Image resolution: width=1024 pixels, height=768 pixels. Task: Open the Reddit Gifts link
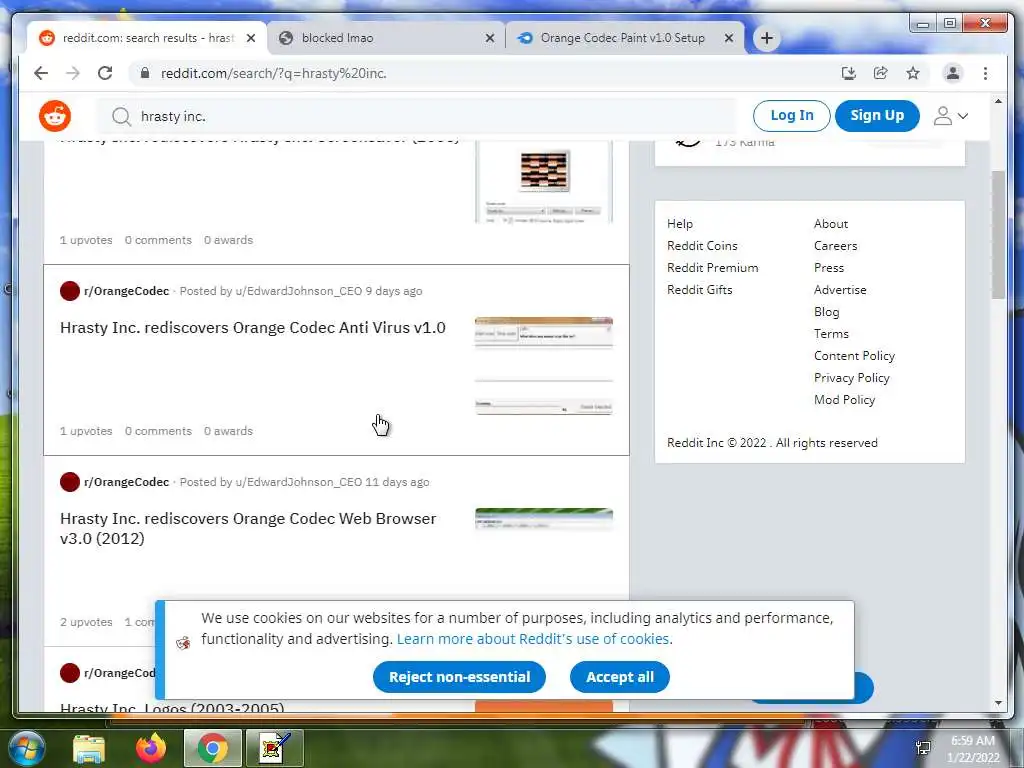click(699, 289)
